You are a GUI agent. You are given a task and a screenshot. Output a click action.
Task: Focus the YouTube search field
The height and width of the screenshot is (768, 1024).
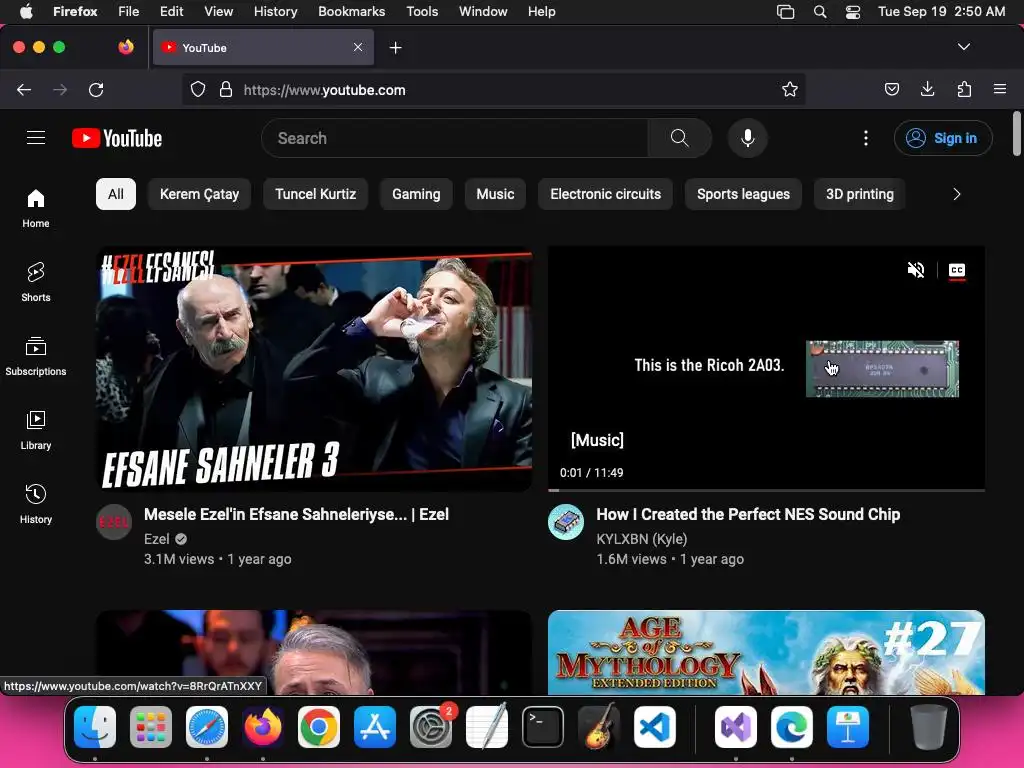pyautogui.click(x=455, y=138)
